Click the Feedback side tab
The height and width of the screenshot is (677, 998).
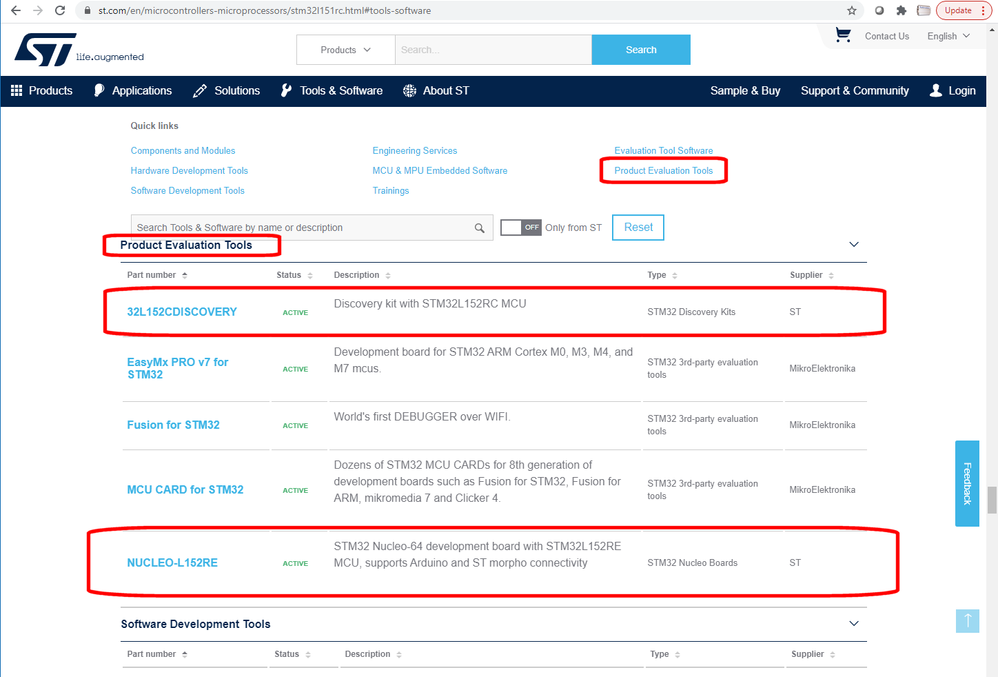pyautogui.click(x=967, y=484)
